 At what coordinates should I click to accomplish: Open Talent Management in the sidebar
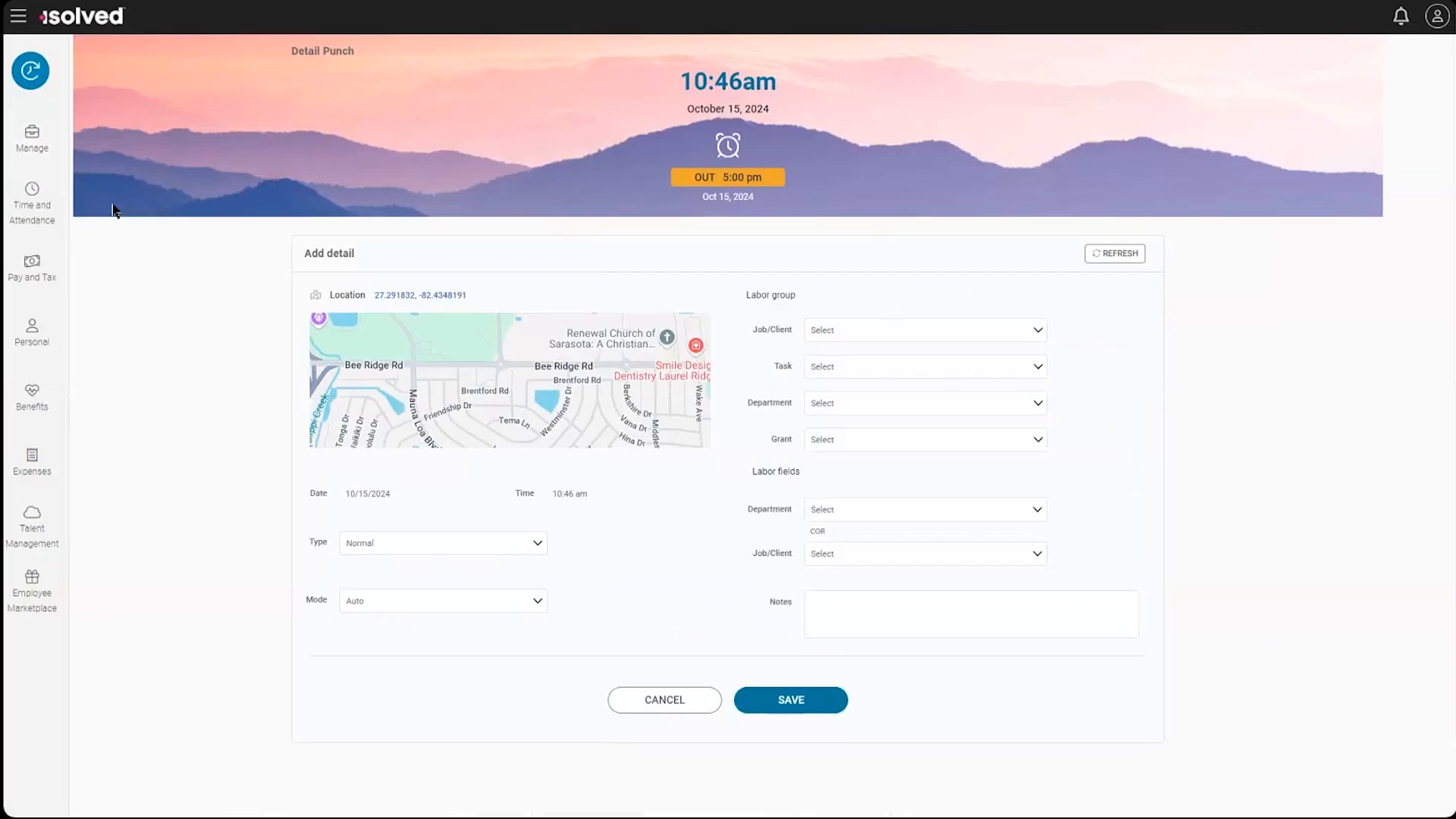[32, 526]
